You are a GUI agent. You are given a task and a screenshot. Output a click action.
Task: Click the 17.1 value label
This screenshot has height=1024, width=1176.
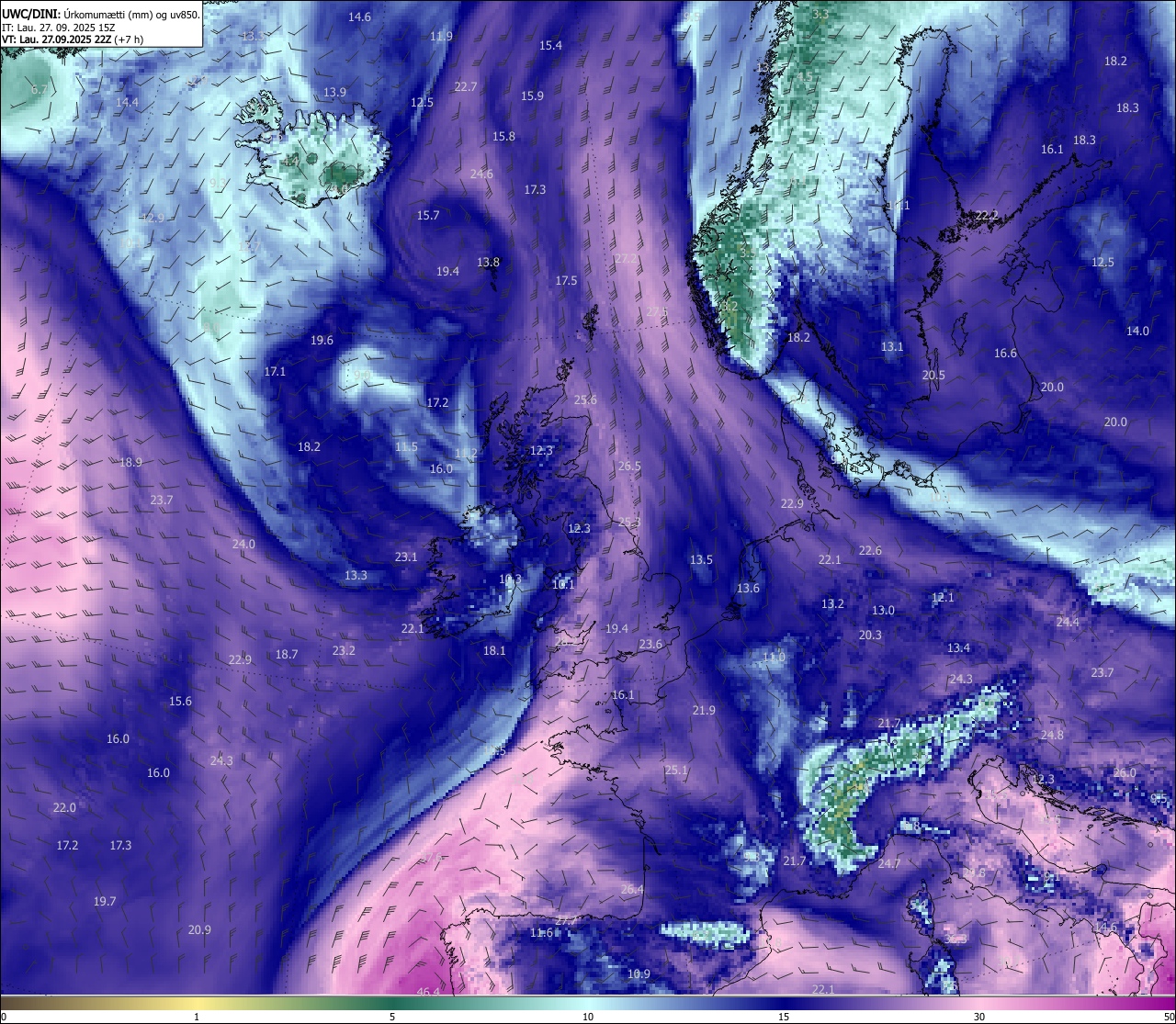[275, 372]
